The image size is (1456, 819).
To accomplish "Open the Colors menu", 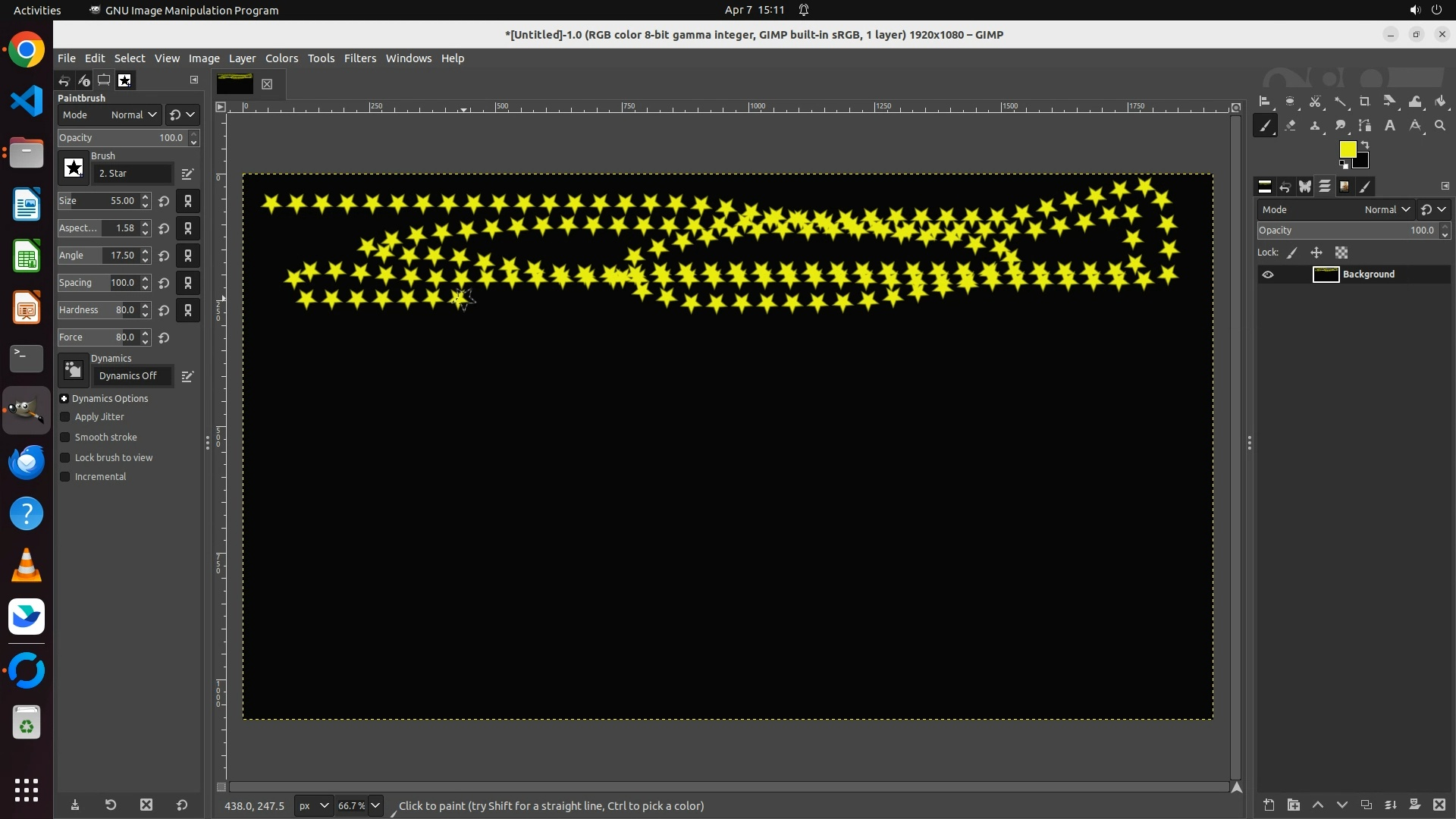I will tap(281, 58).
